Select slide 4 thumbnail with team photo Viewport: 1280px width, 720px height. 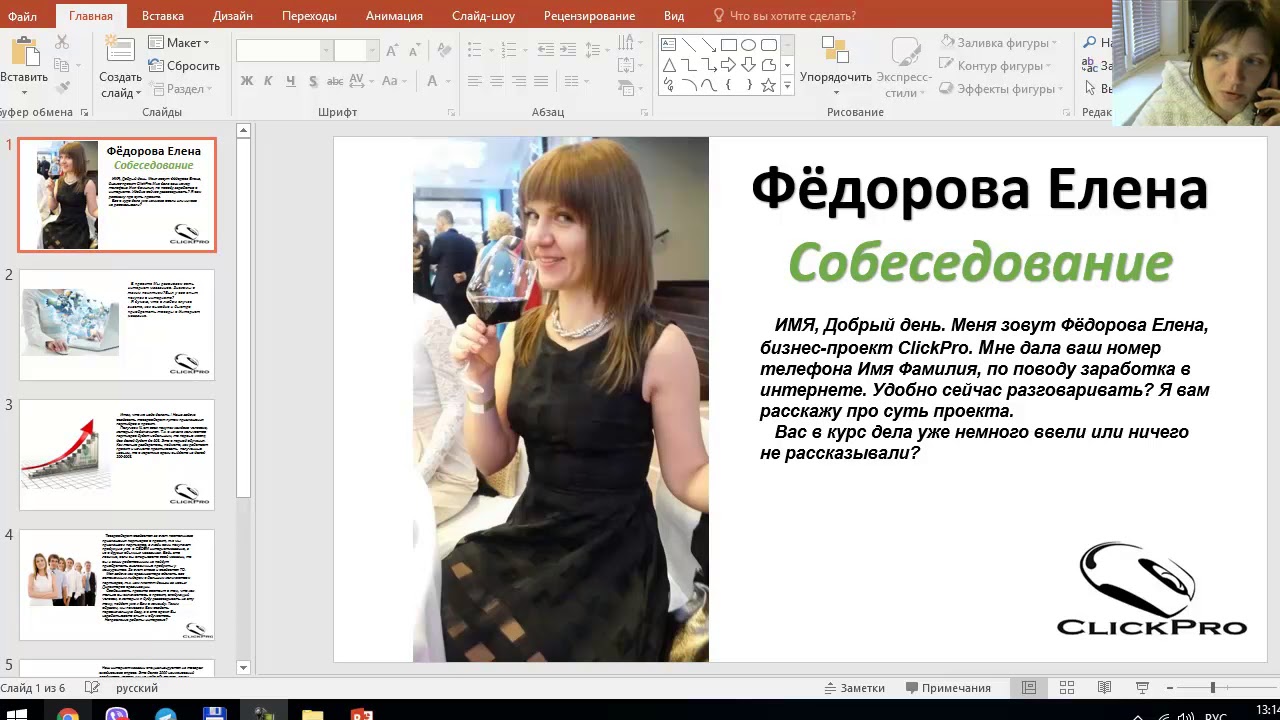pos(117,585)
